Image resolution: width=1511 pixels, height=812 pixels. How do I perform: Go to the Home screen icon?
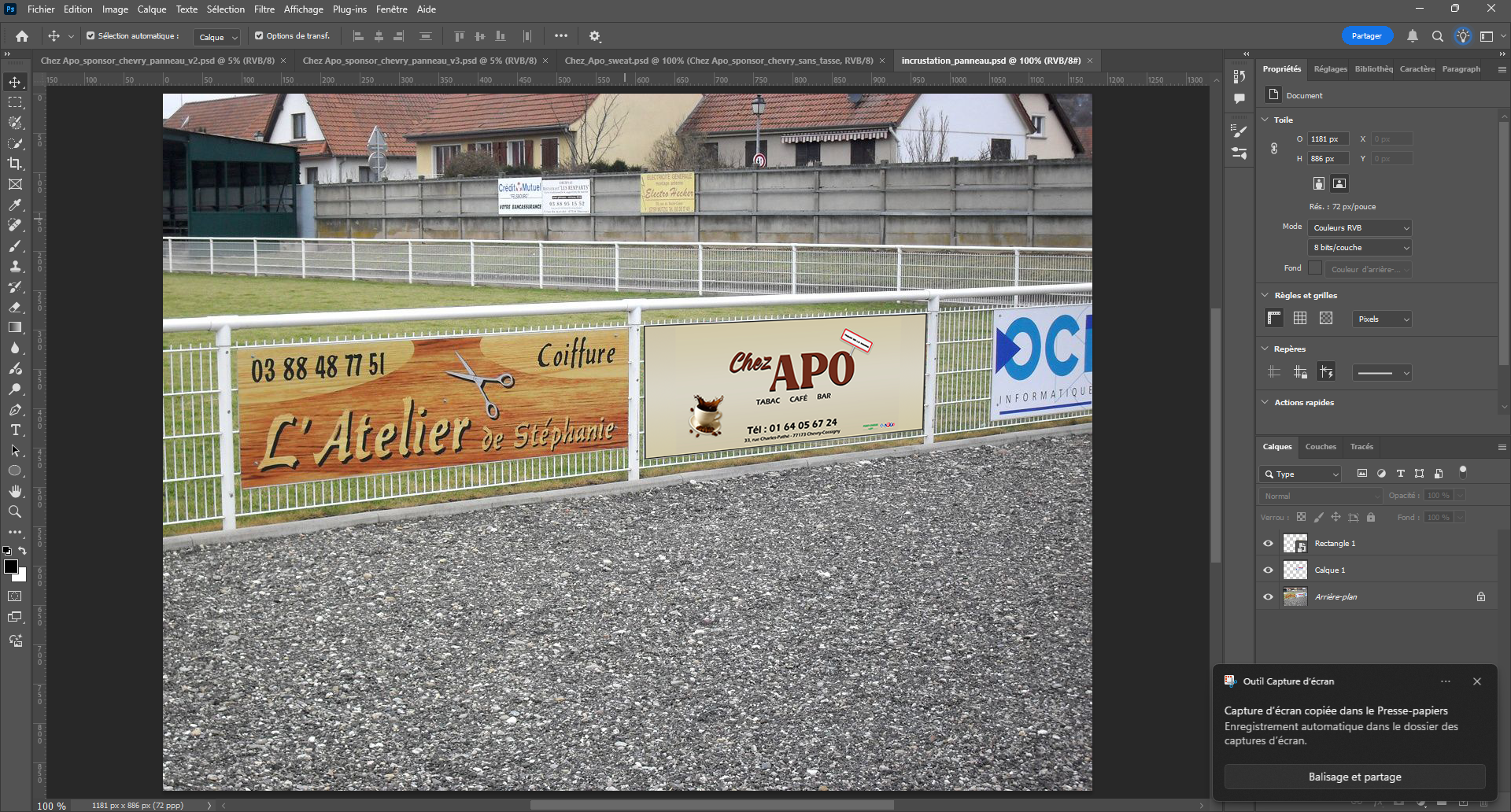[22, 36]
